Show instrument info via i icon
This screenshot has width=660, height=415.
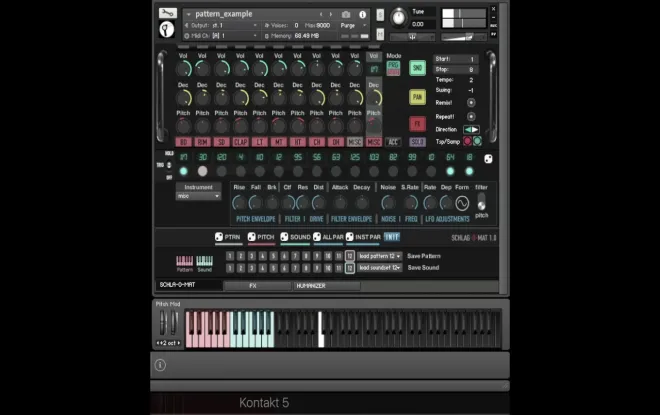tap(362, 14)
